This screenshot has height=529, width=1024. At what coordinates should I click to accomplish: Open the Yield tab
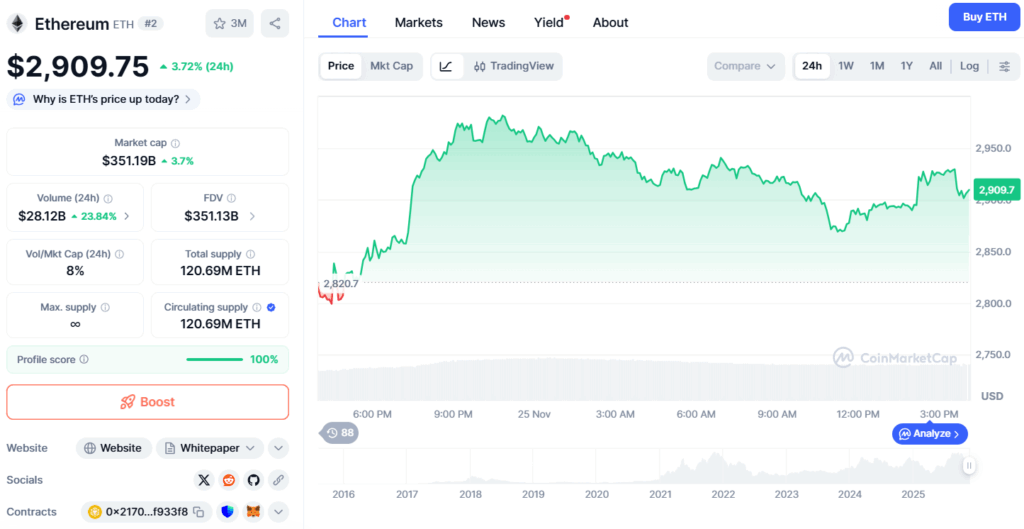tap(550, 22)
